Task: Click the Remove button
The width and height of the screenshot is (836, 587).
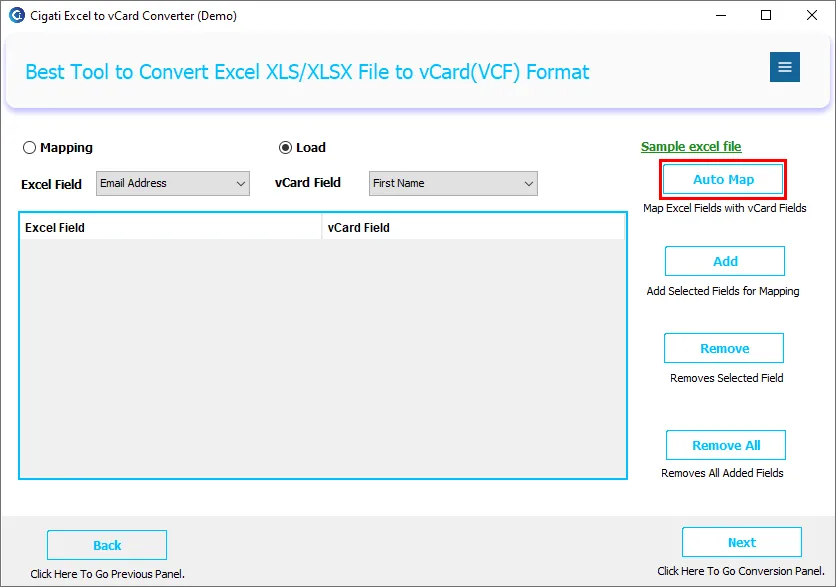Action: tap(724, 348)
